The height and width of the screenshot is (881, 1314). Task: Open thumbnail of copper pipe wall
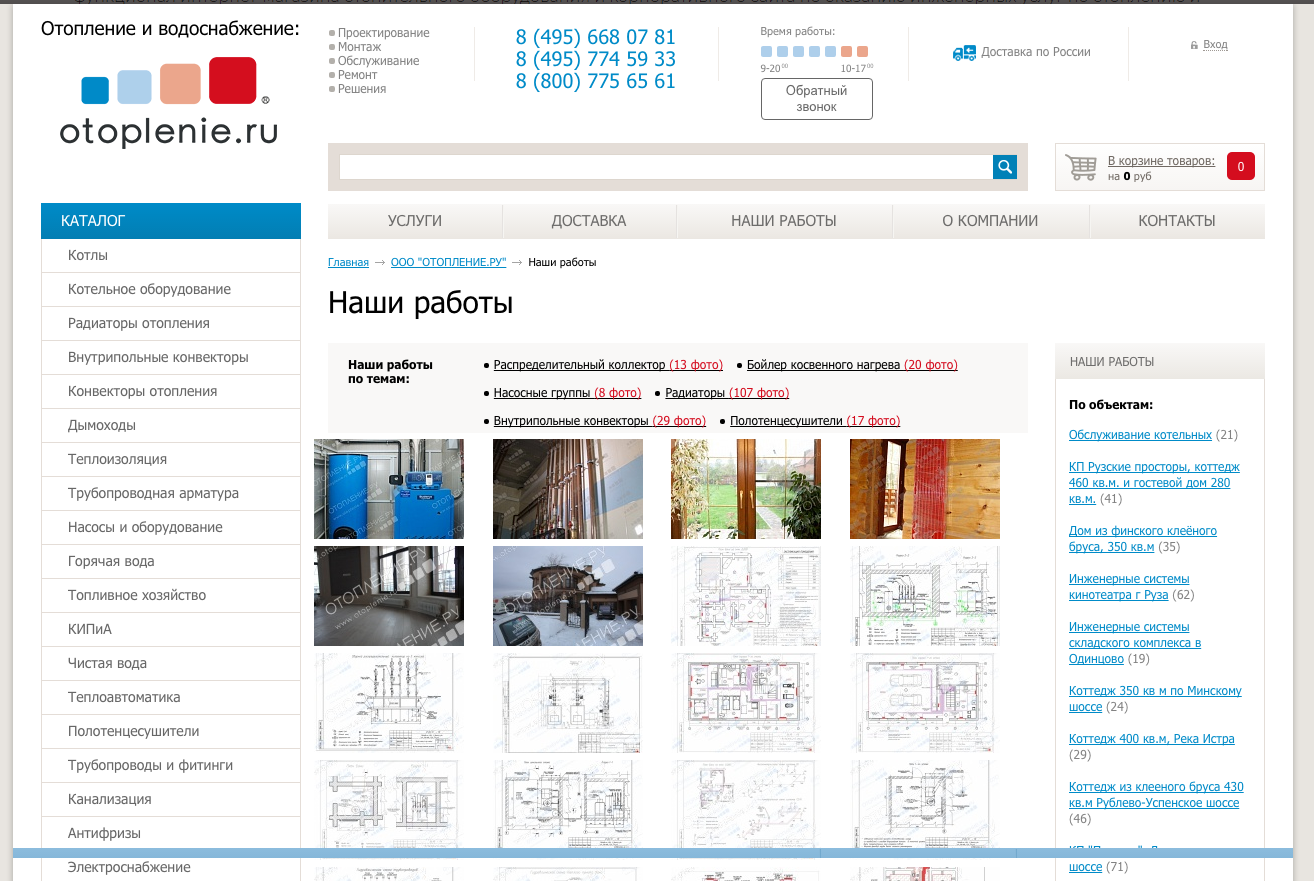568,489
